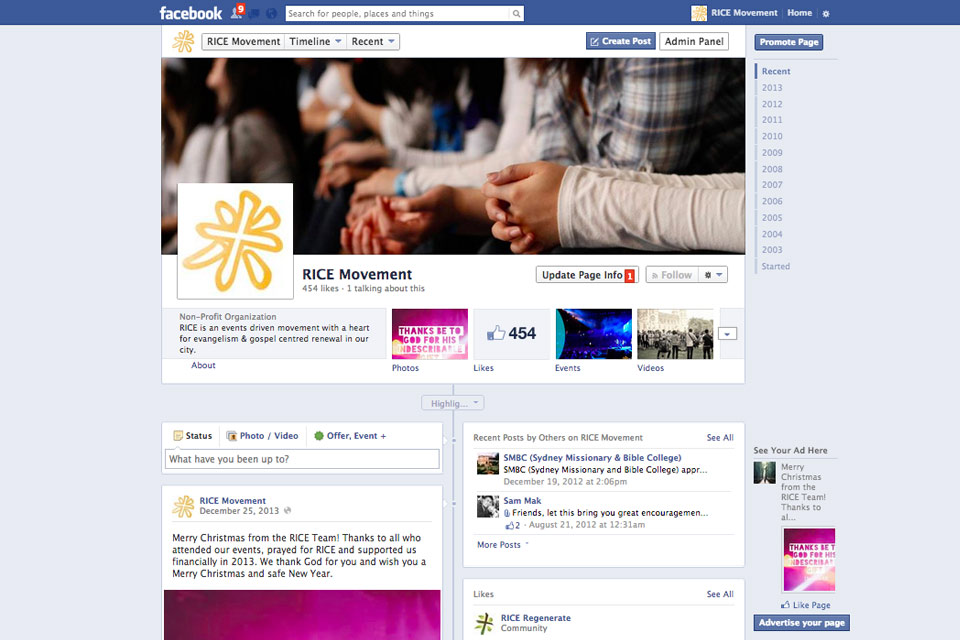Jump to 2012 in timeline navigator

(x=772, y=104)
